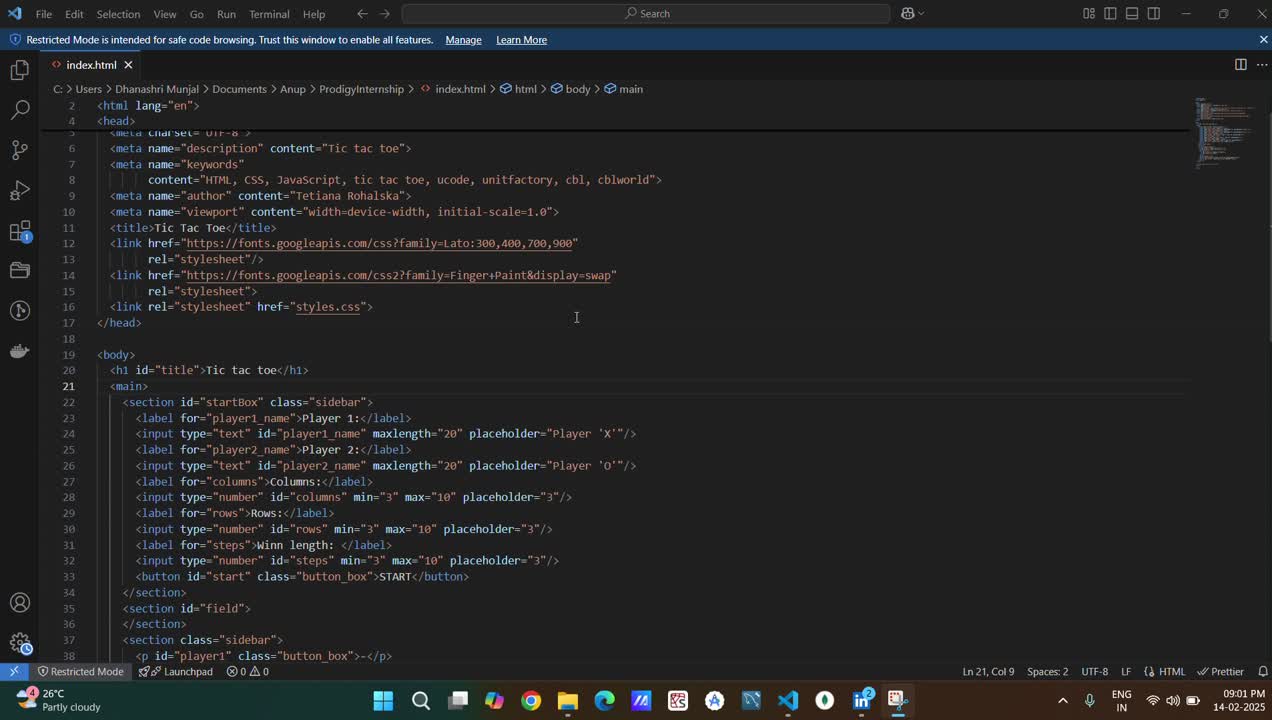Click Prettier in the status bar
The image size is (1272, 720).
(1220, 672)
